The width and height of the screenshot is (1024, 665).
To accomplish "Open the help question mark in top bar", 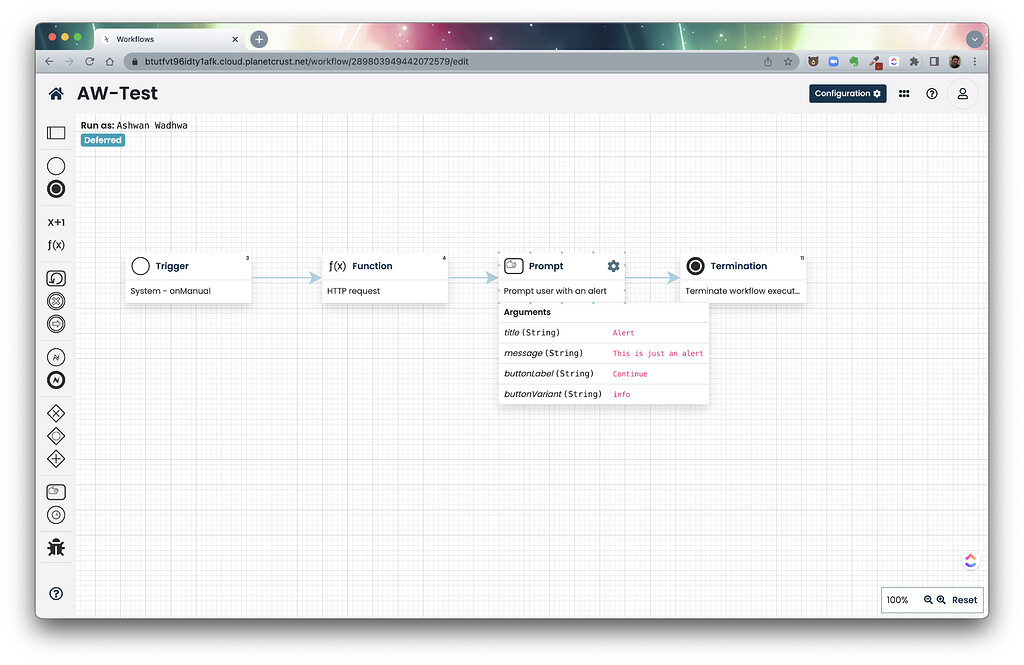I will (931, 93).
